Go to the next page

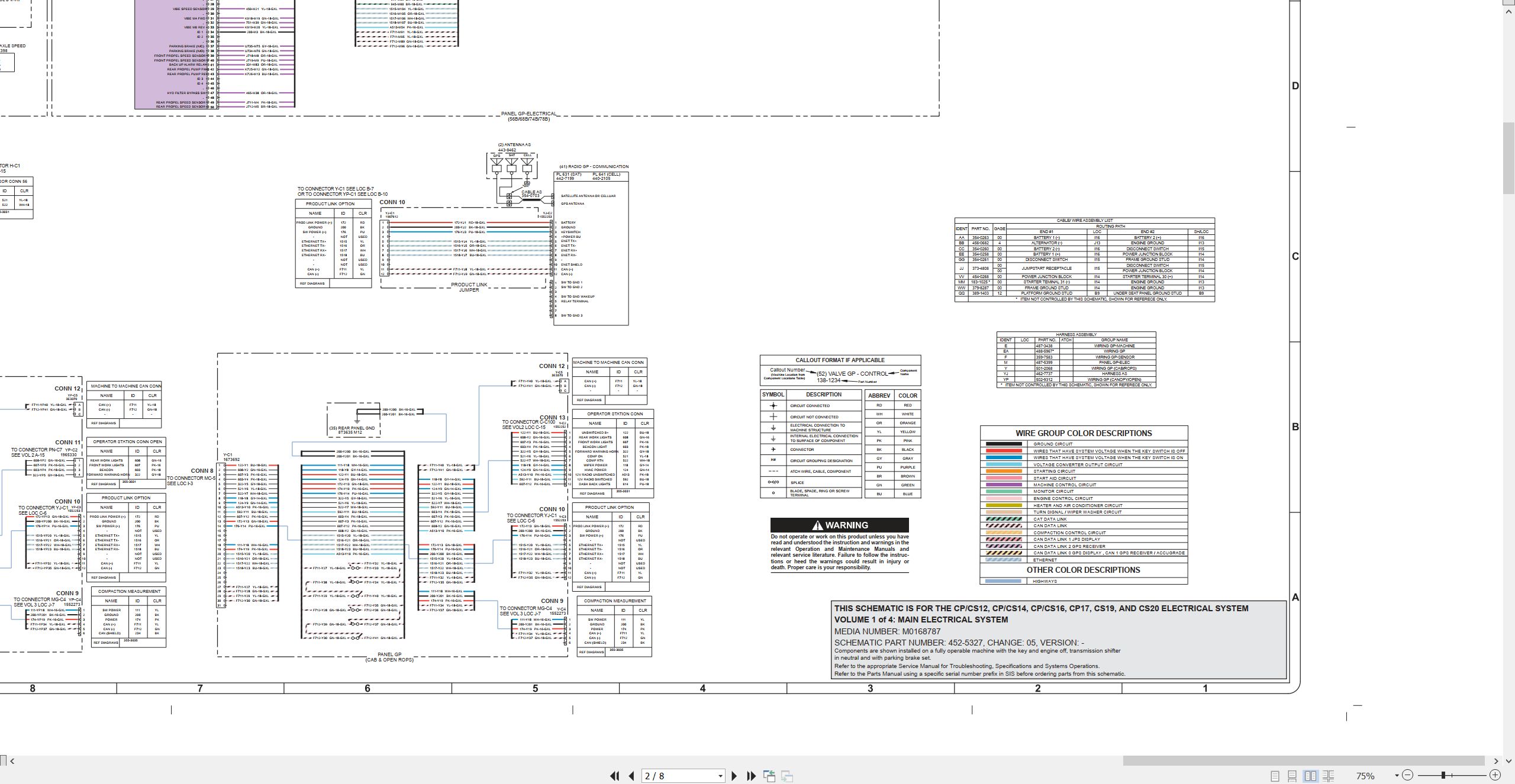pos(734,776)
